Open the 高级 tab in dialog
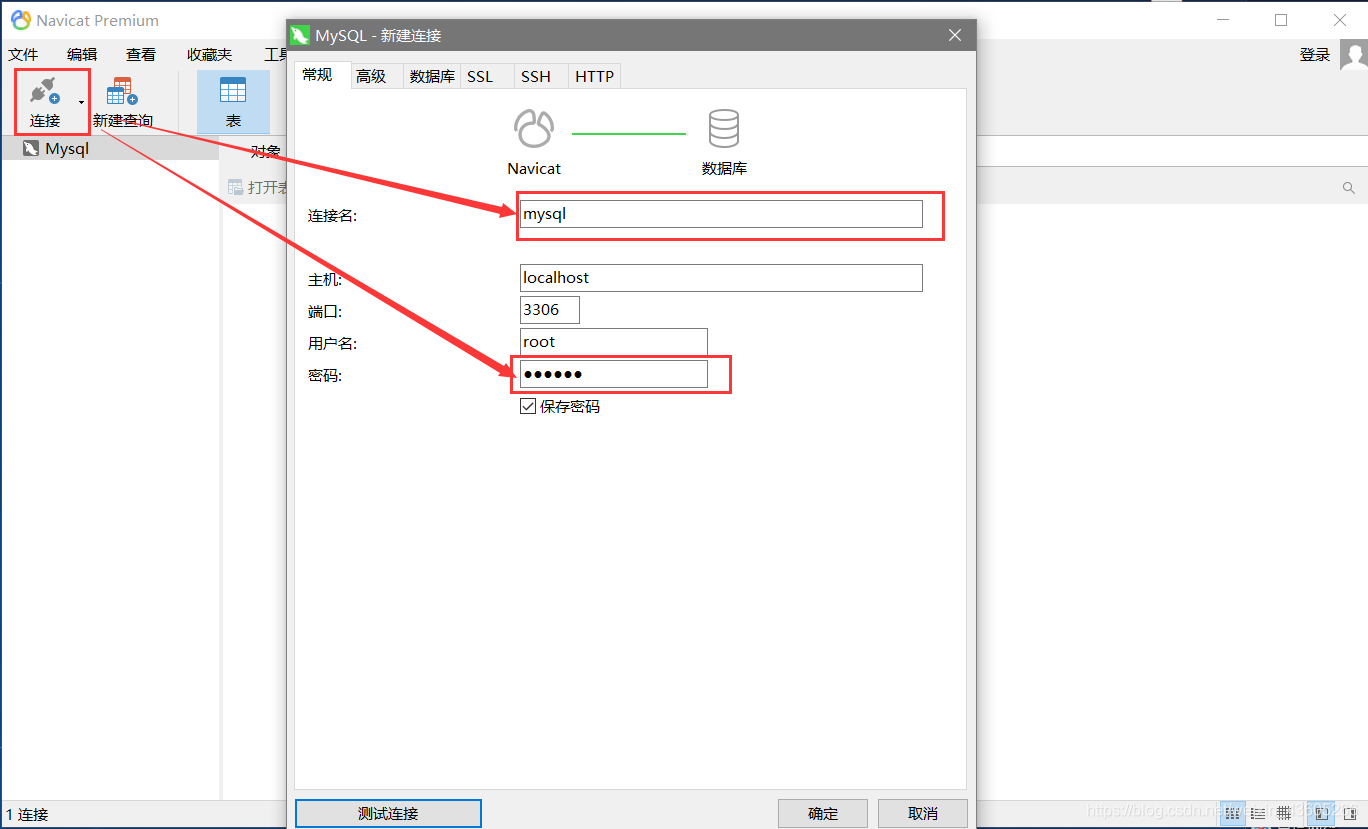The width and height of the screenshot is (1368, 829). point(371,76)
